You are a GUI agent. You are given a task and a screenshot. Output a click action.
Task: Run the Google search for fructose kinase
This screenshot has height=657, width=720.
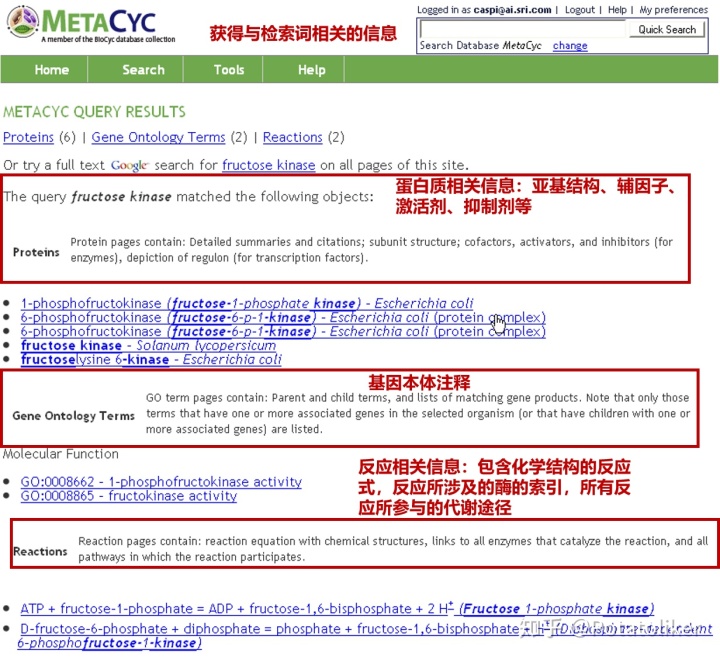click(269, 165)
